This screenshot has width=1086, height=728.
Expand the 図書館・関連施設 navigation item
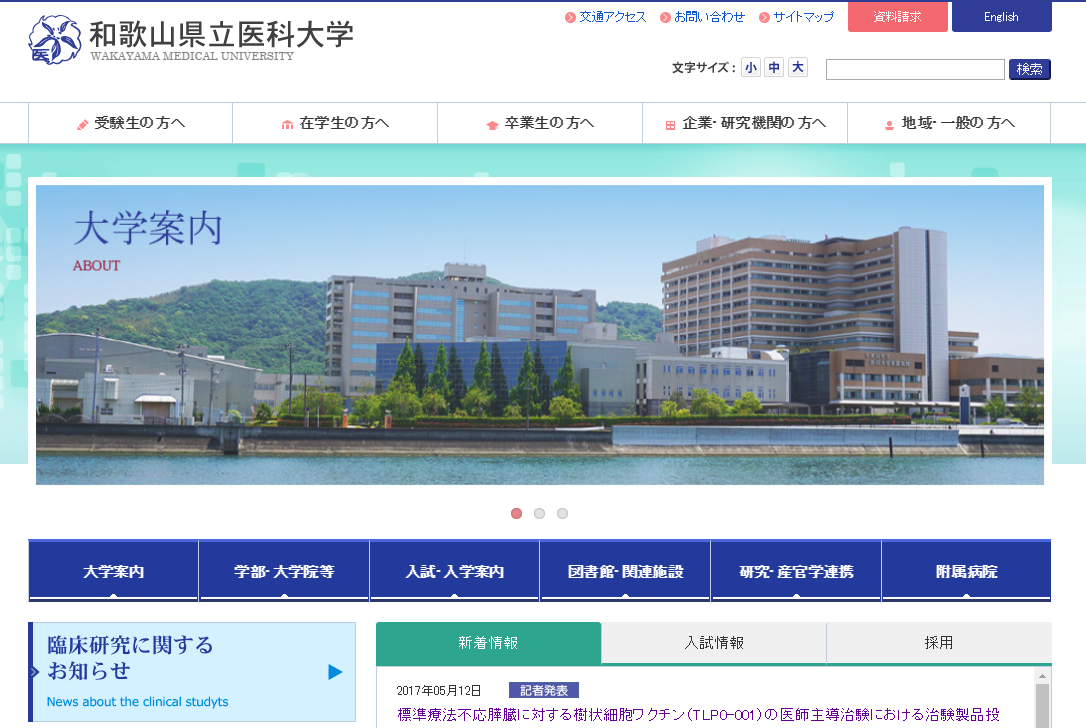click(625, 571)
